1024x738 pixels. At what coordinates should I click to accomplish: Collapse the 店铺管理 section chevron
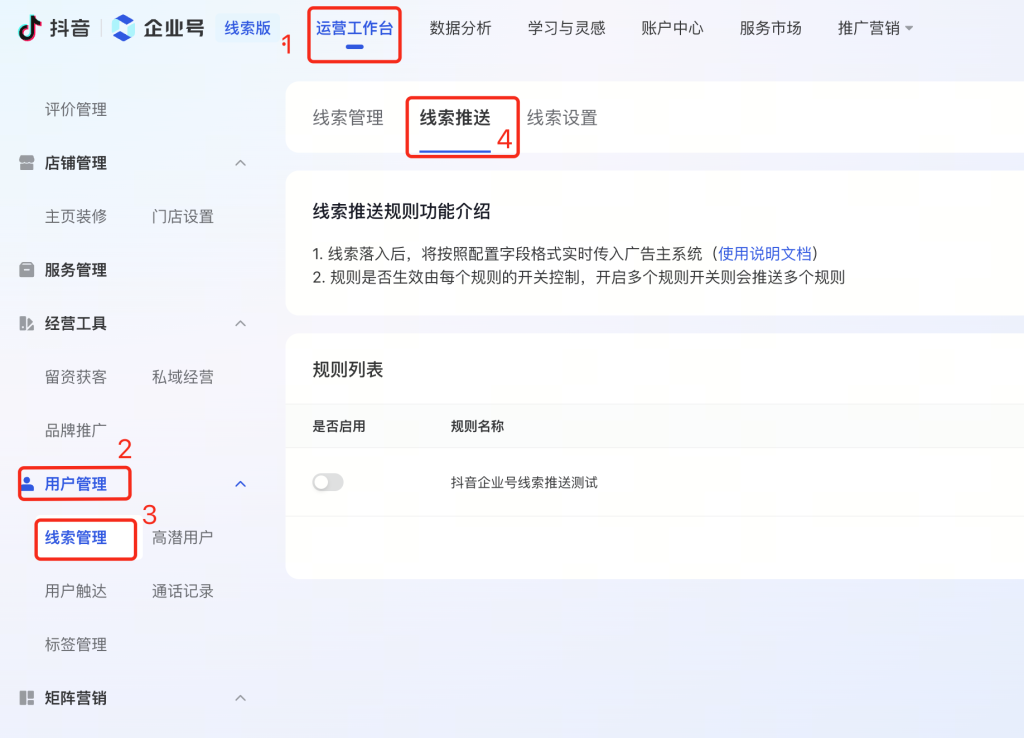(240, 163)
